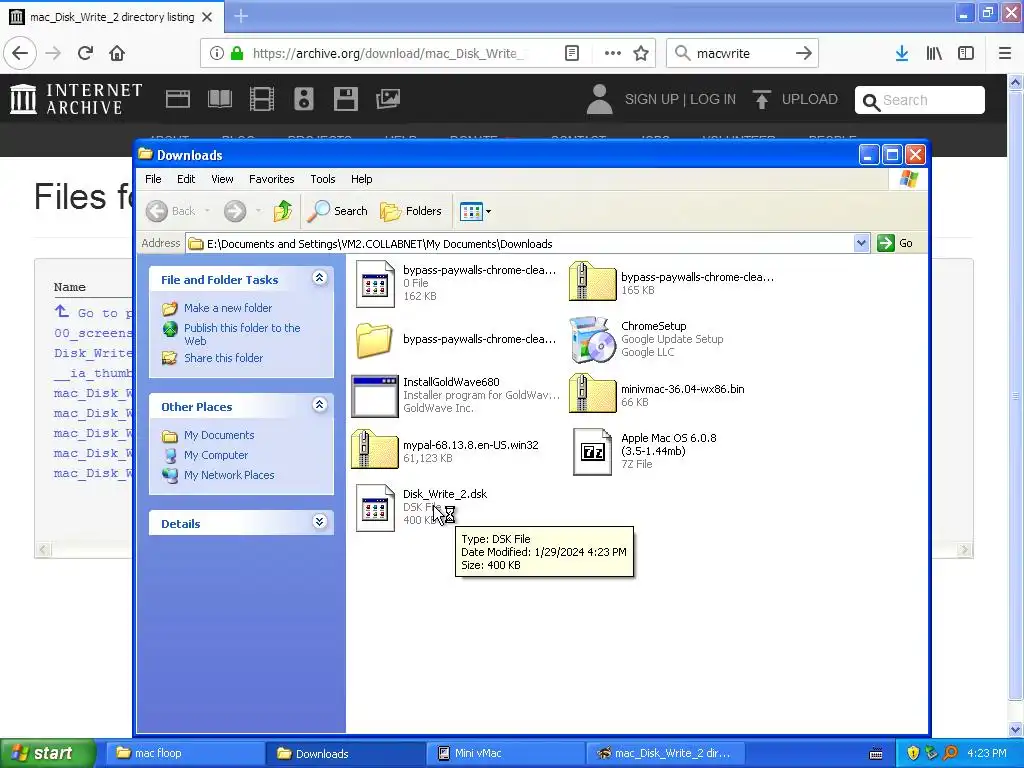
Task: Click the Start button on taskbar
Action: [47, 753]
